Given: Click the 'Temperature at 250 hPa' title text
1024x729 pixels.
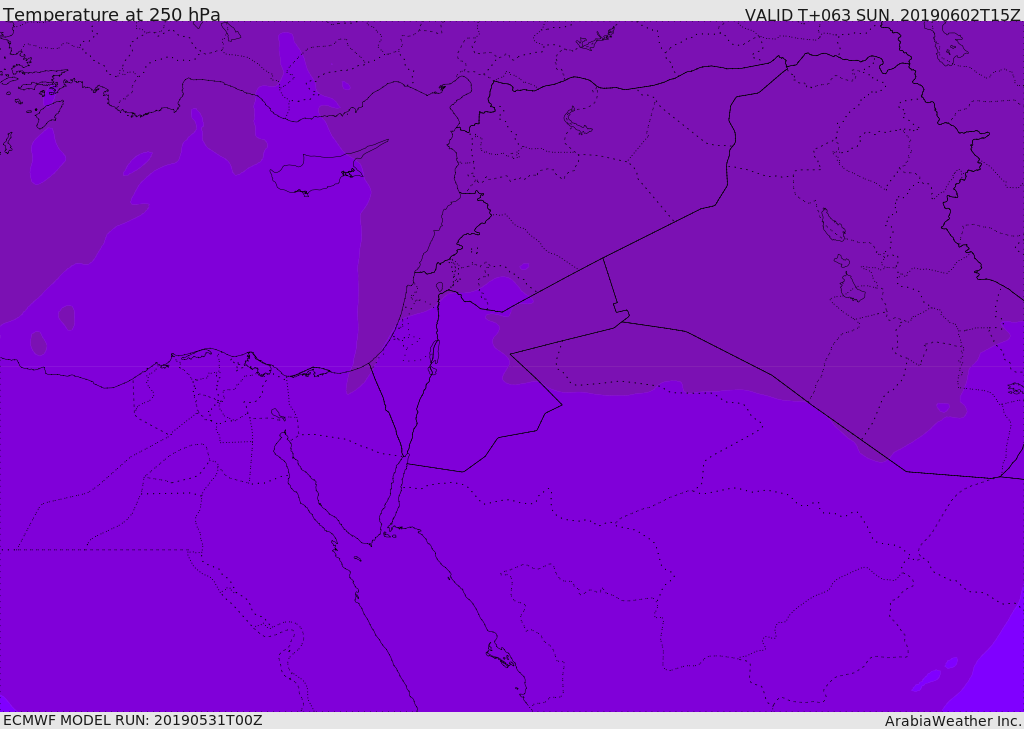Looking at the screenshot, I should point(112,14).
